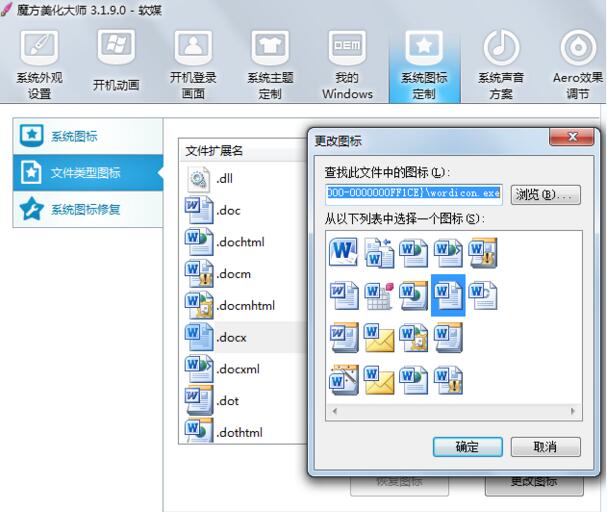Click the 更改图标 button behind the dialog
Viewport: 607px width, 512px height.
534,484
